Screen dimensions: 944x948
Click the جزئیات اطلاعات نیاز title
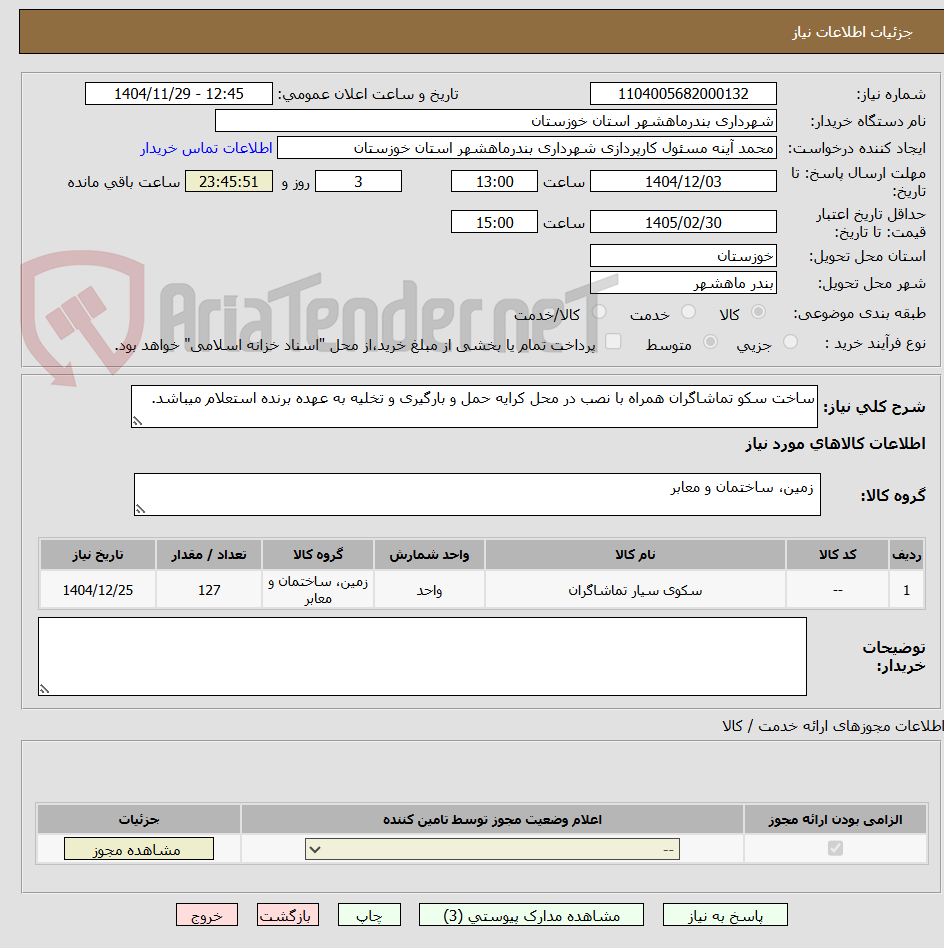pos(852,31)
